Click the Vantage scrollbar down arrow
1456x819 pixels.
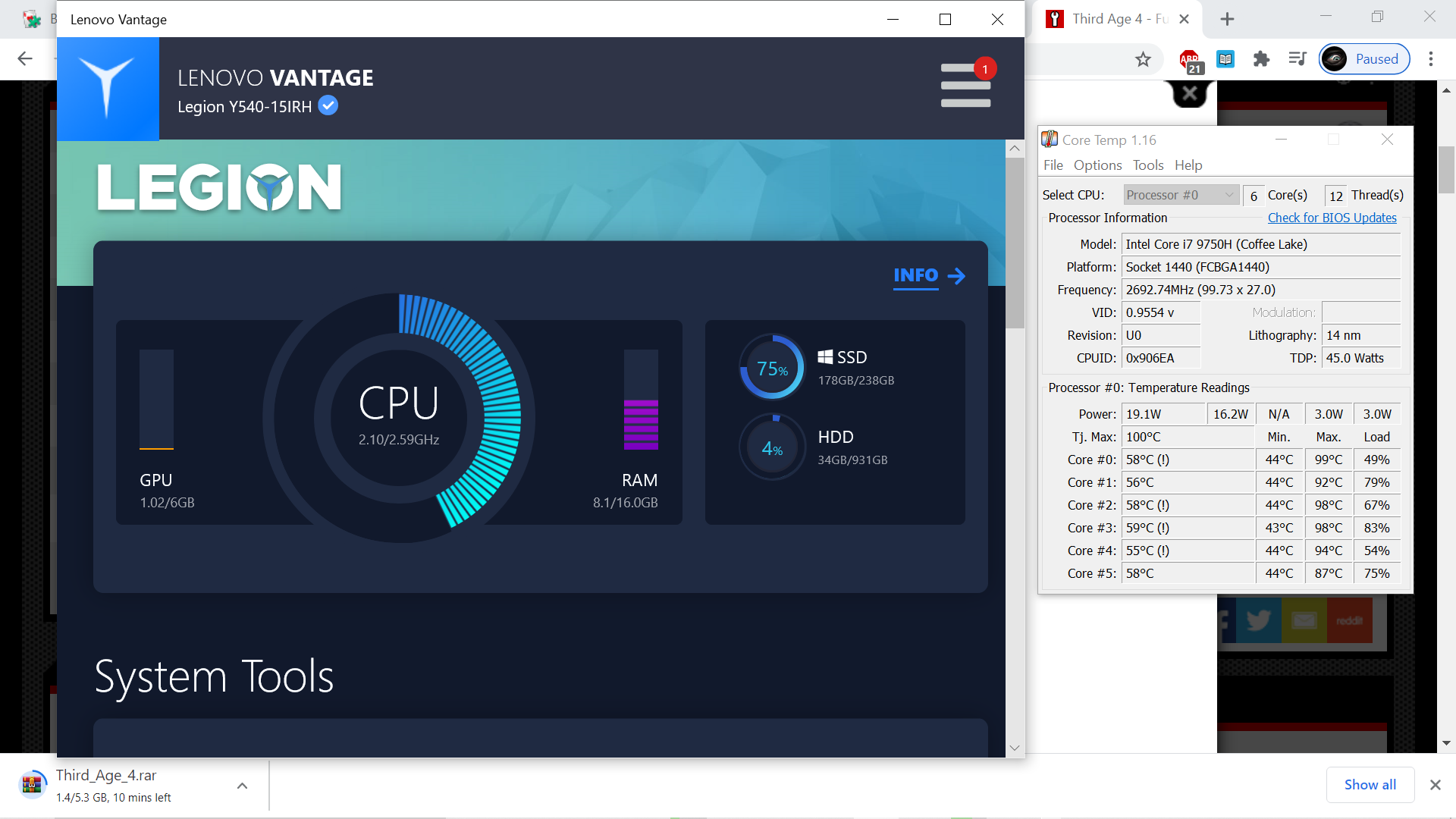pos(1015,748)
